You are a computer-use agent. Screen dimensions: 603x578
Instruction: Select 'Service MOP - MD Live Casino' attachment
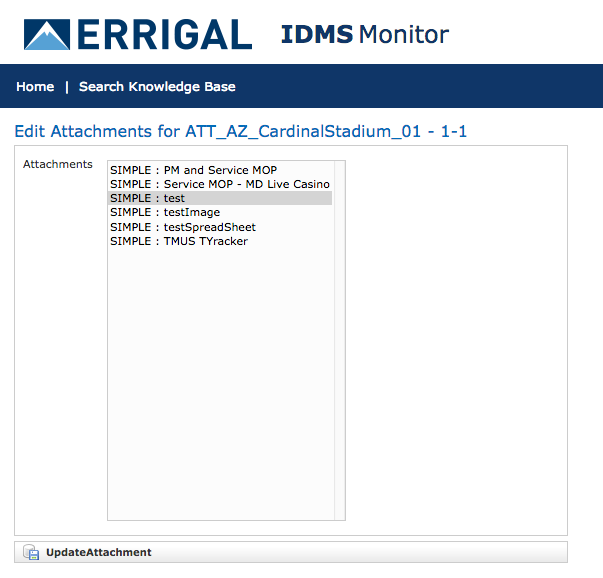pyautogui.click(x=219, y=185)
